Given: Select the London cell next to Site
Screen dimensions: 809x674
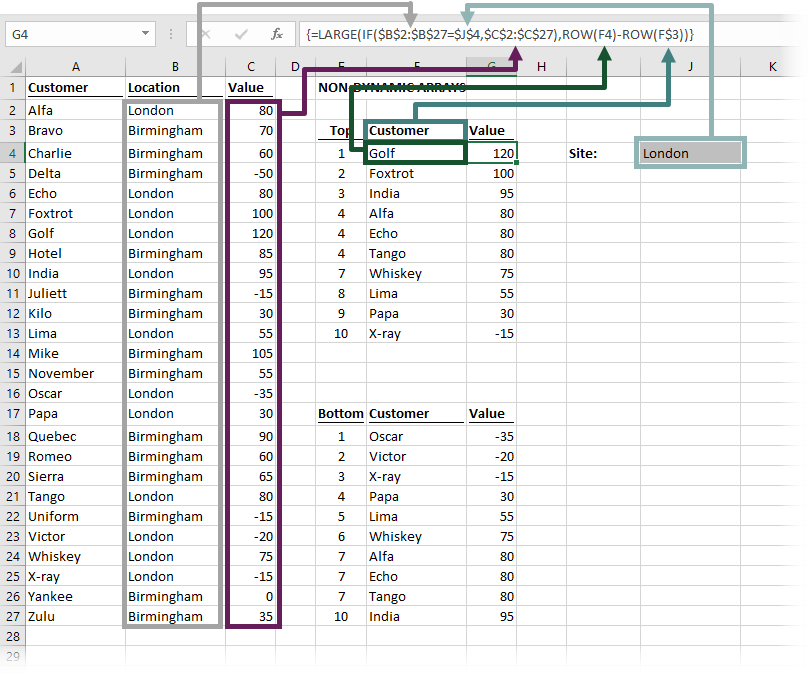Looking at the screenshot, I should (688, 153).
